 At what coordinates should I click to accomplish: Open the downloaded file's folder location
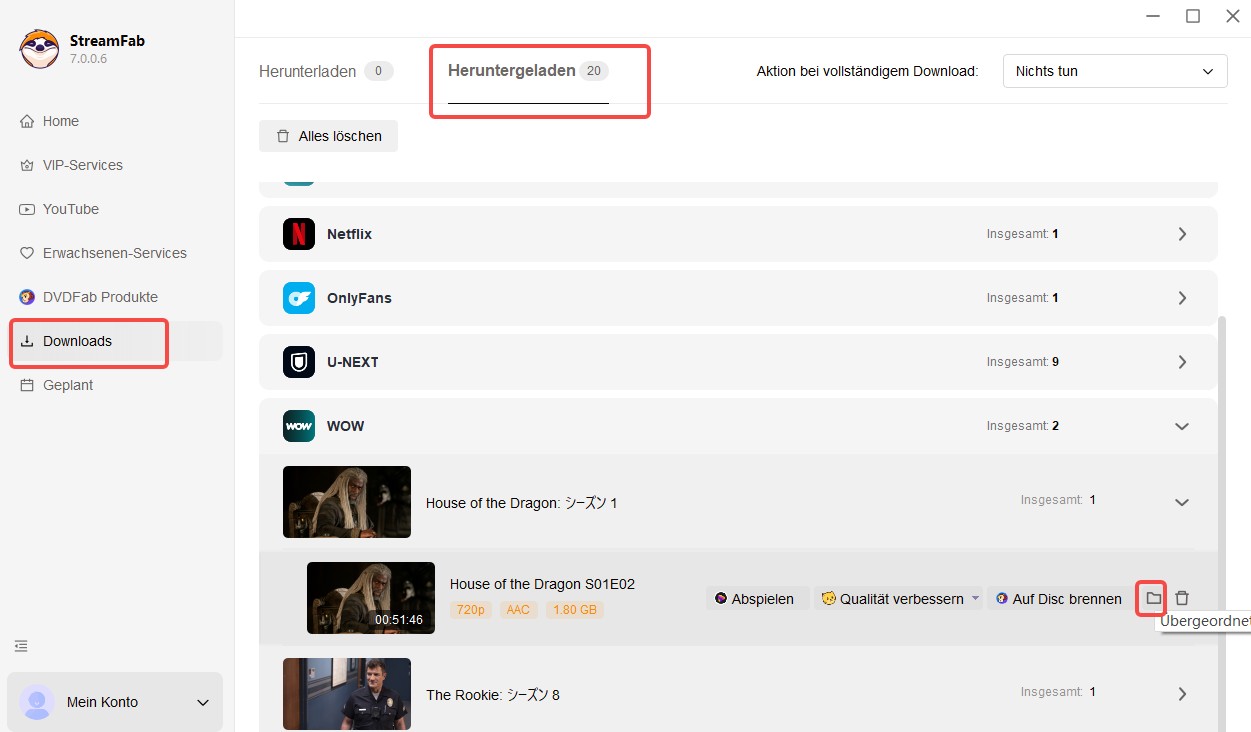point(1151,598)
